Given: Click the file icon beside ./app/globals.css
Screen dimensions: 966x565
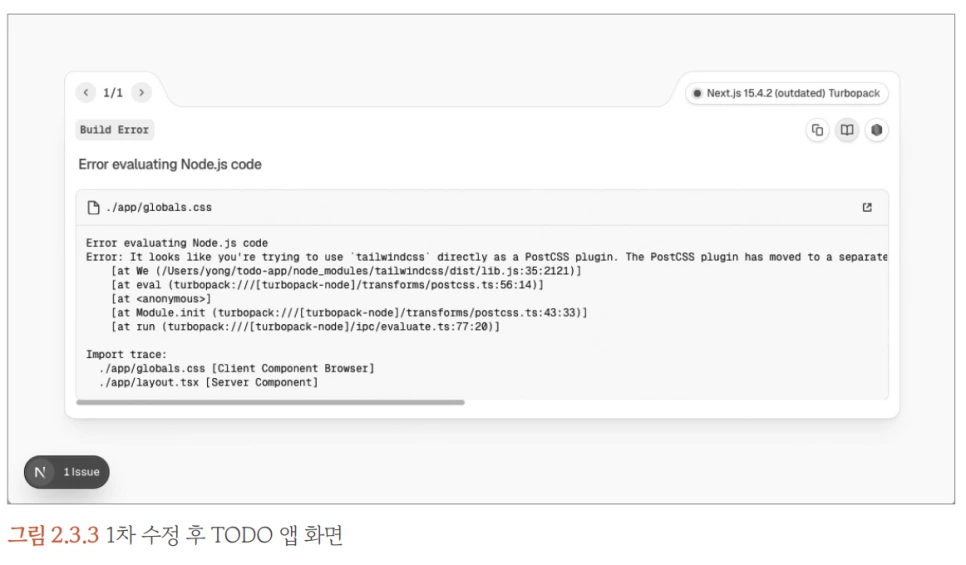Looking at the screenshot, I should click(94, 208).
